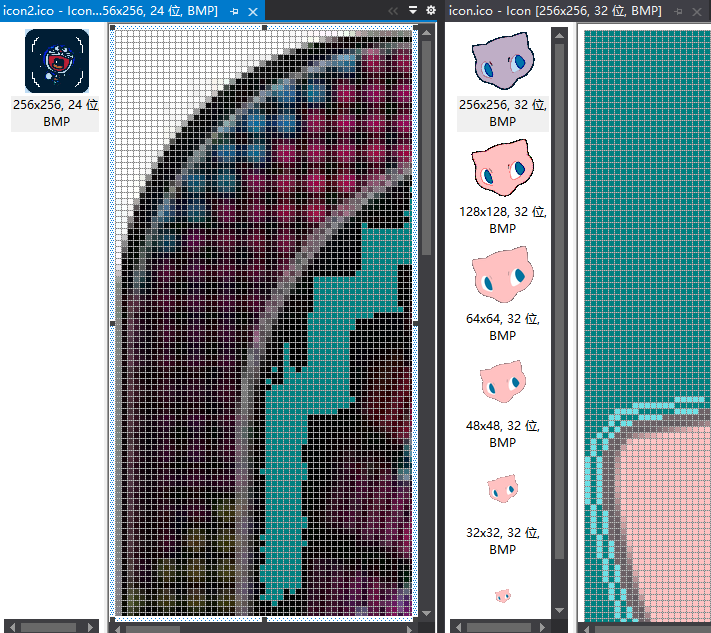Screen dimensions: 711x633
Task: Click the double-chevron tab scroll icon
Action: tap(393, 10)
